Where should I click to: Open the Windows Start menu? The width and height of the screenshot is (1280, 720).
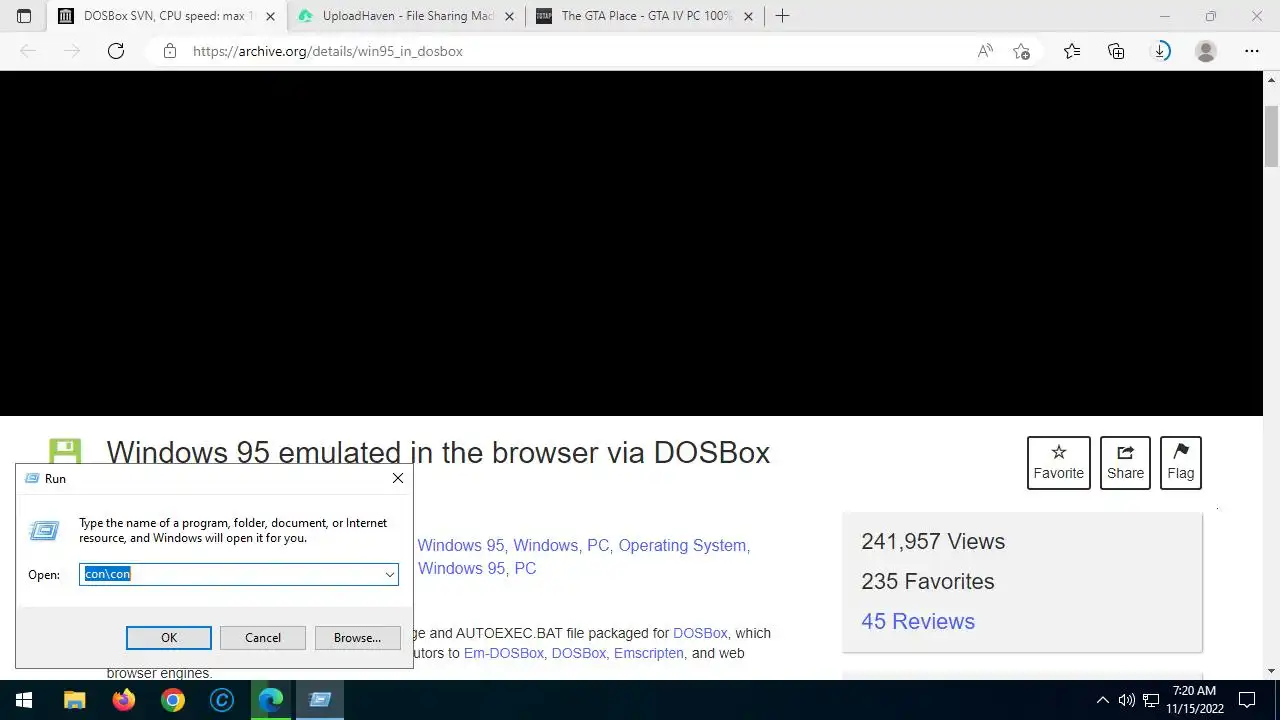tap(24, 700)
